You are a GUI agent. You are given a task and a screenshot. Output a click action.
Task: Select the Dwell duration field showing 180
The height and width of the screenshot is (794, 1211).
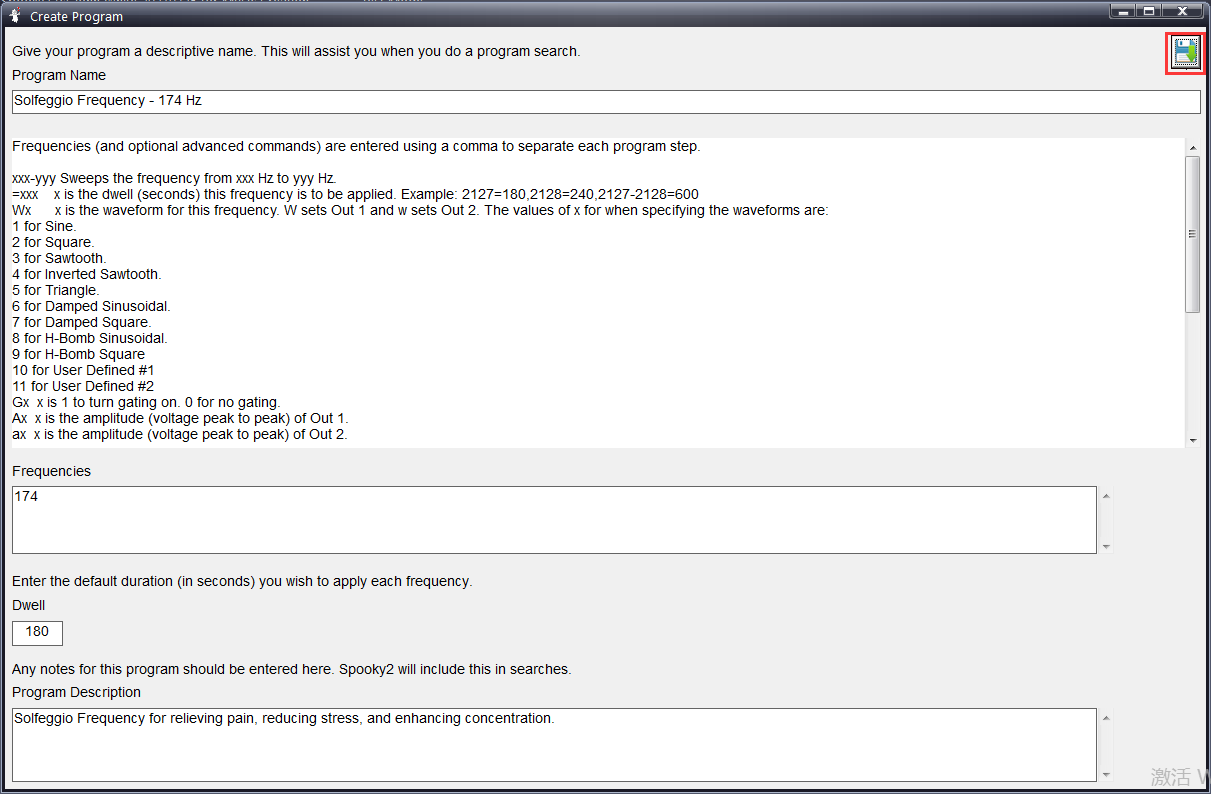[x=37, y=632]
